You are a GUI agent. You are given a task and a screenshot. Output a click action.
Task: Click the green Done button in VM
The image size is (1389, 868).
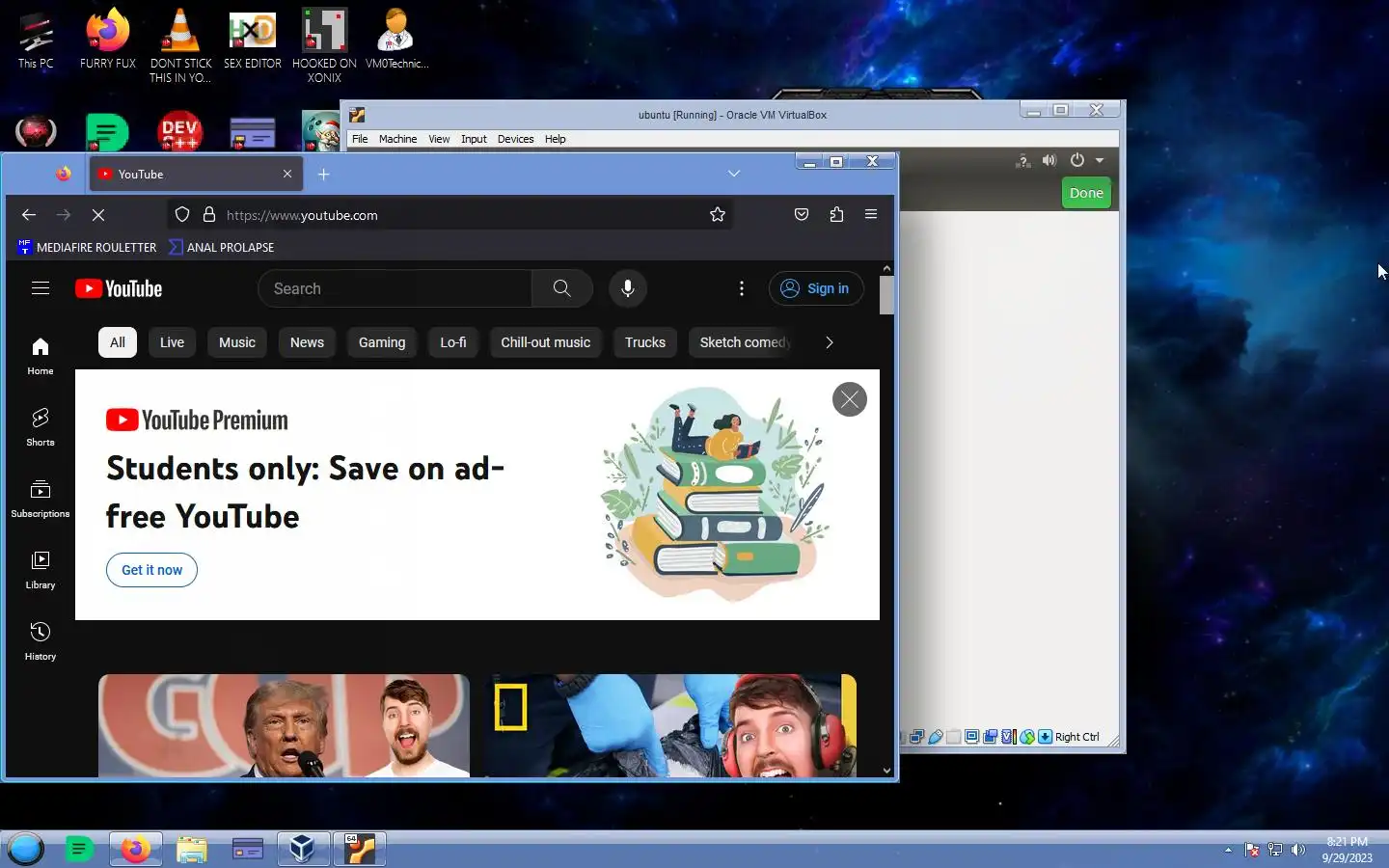click(x=1086, y=193)
